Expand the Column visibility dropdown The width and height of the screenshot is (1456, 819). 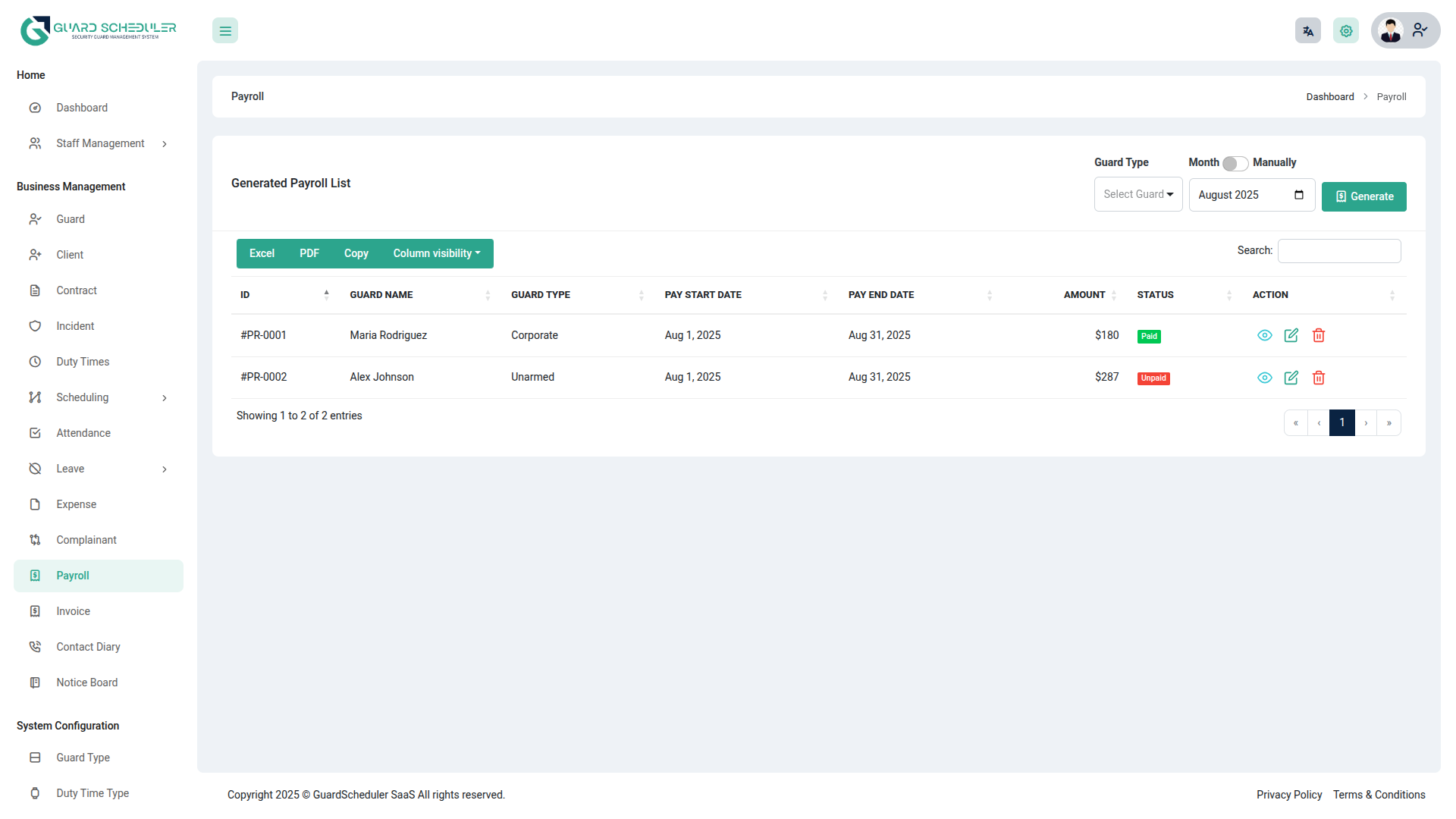tap(437, 253)
